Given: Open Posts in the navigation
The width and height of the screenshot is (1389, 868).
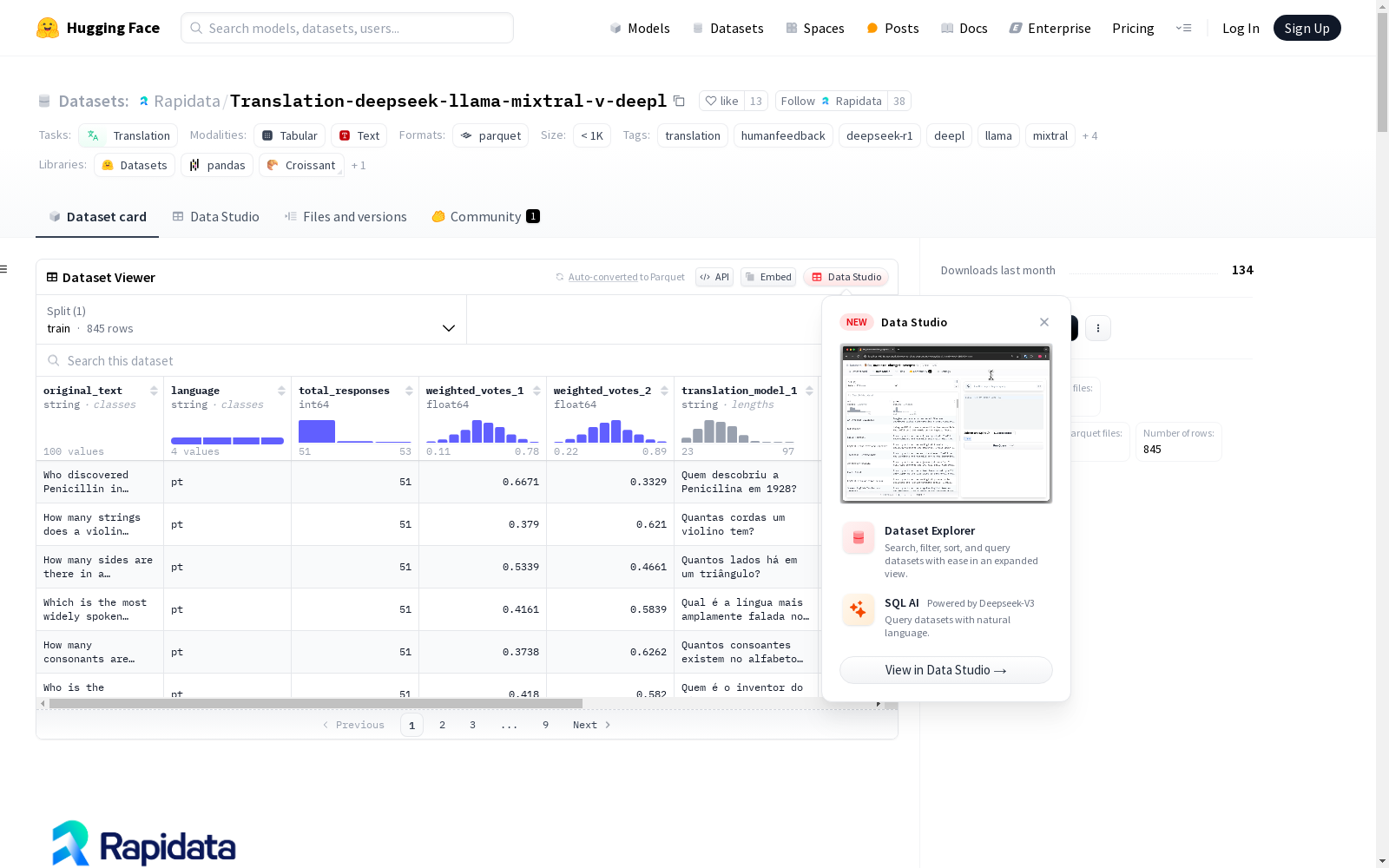Looking at the screenshot, I should click(x=892, y=28).
